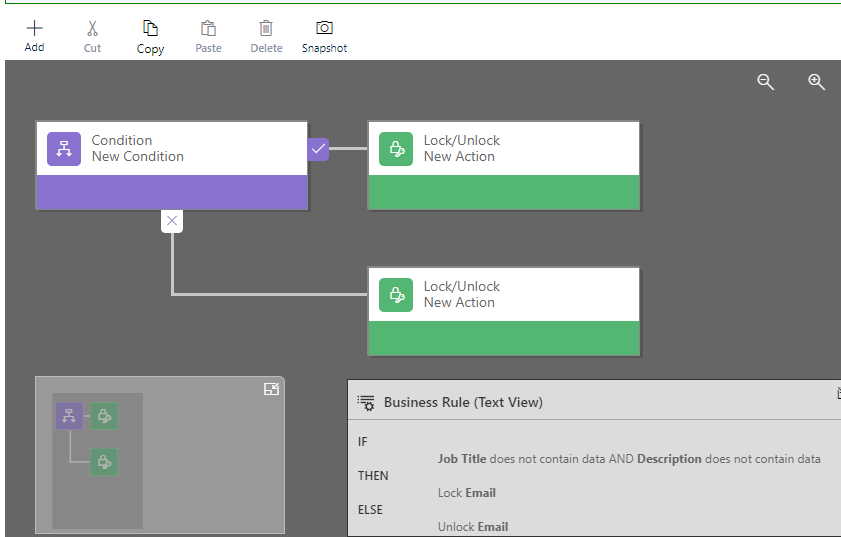
Task: Zoom out of the designer canvas
Action: [x=766, y=82]
